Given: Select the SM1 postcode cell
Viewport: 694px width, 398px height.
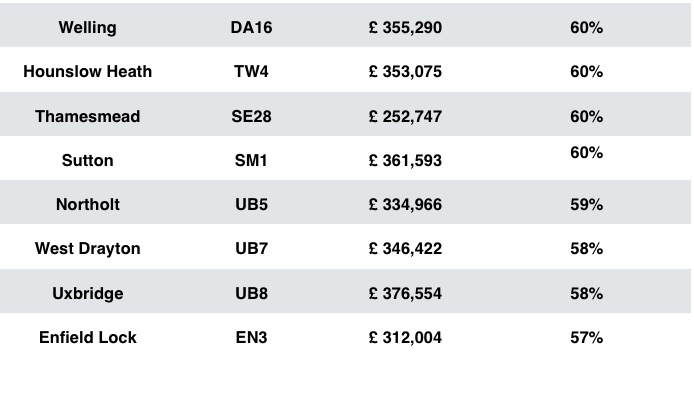Looking at the screenshot, I should [x=251, y=160].
